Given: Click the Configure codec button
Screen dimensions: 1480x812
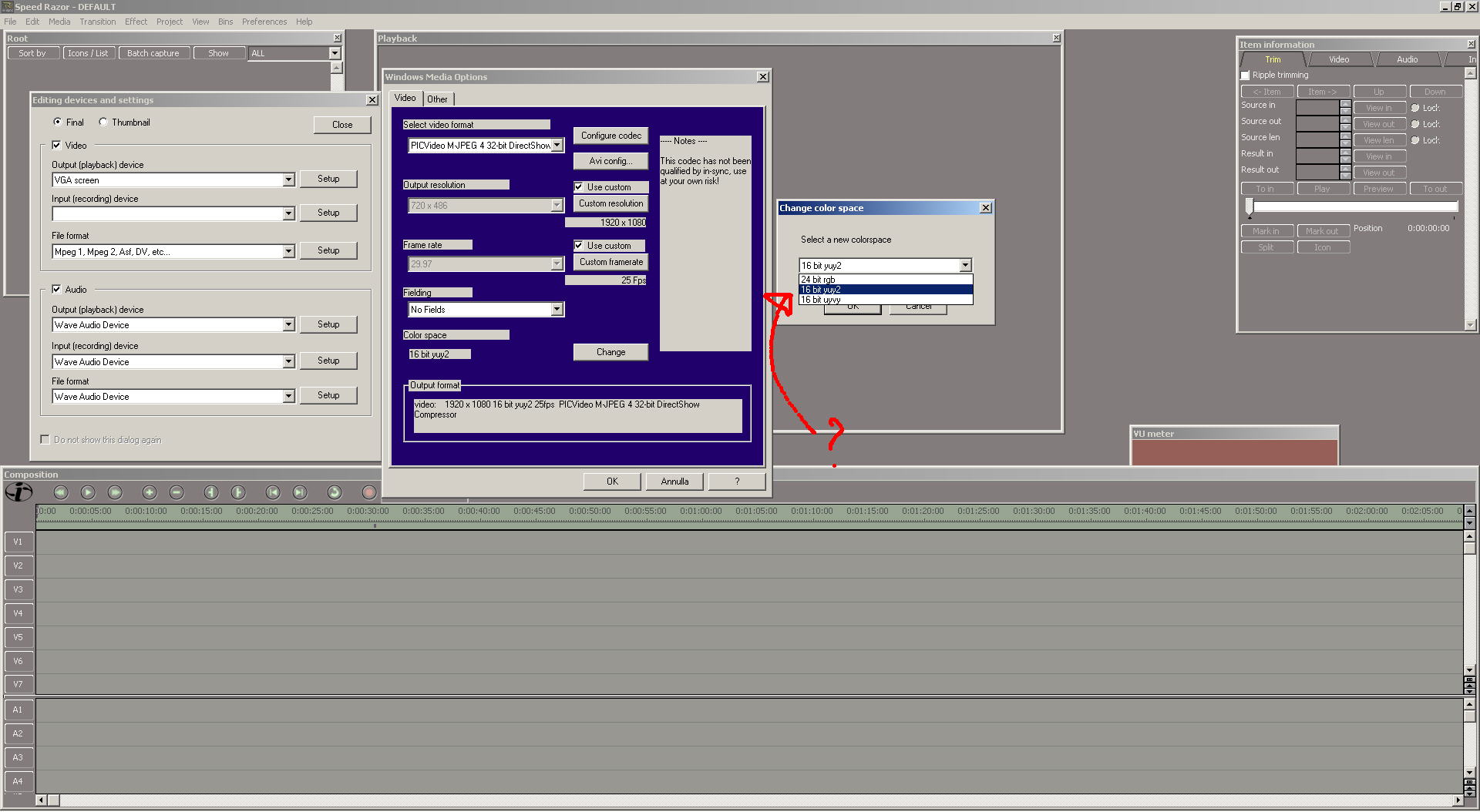Looking at the screenshot, I should 610,136.
